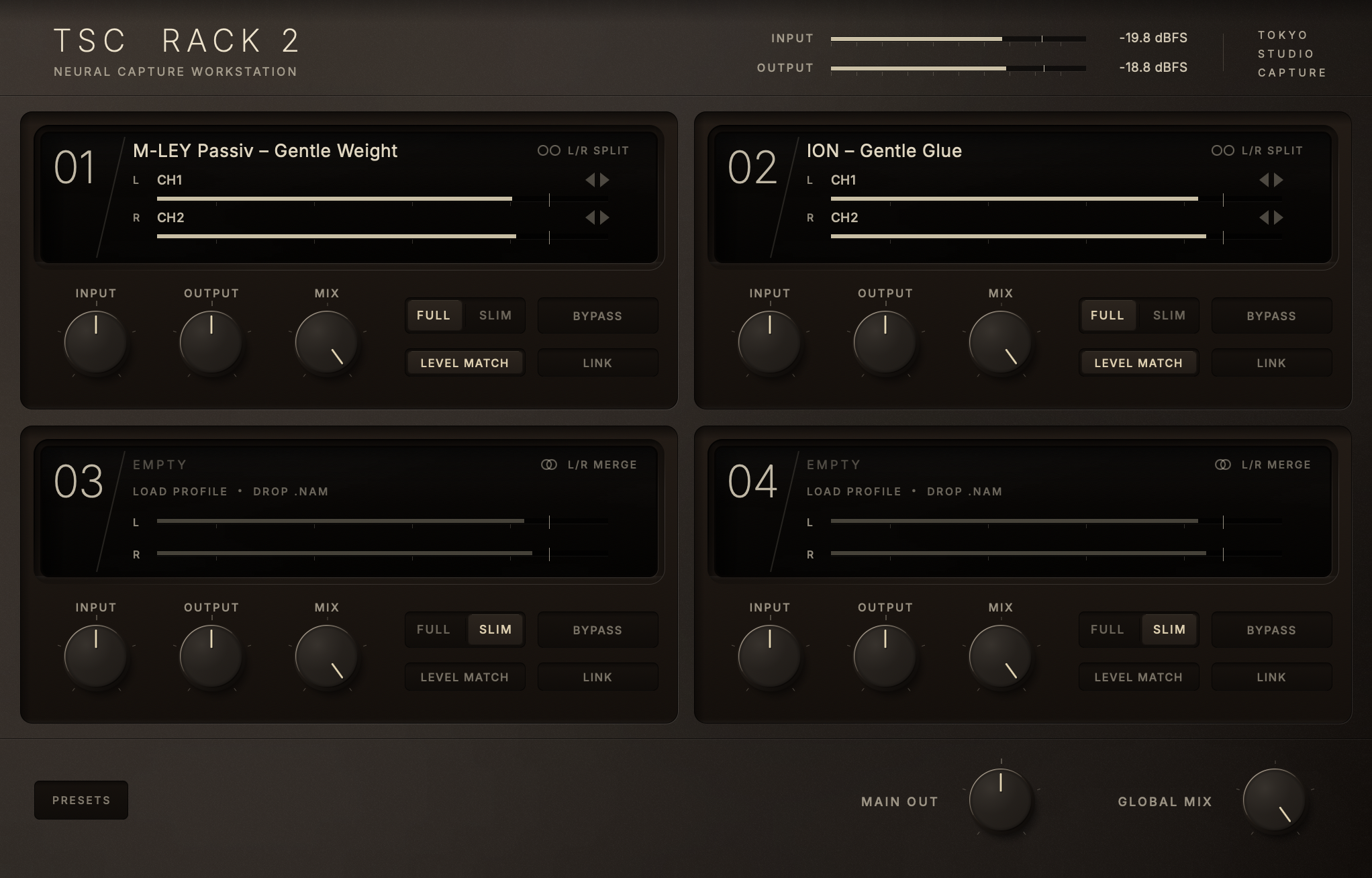Select FULL mode on slot 03
This screenshot has height=878, width=1372.
click(434, 630)
